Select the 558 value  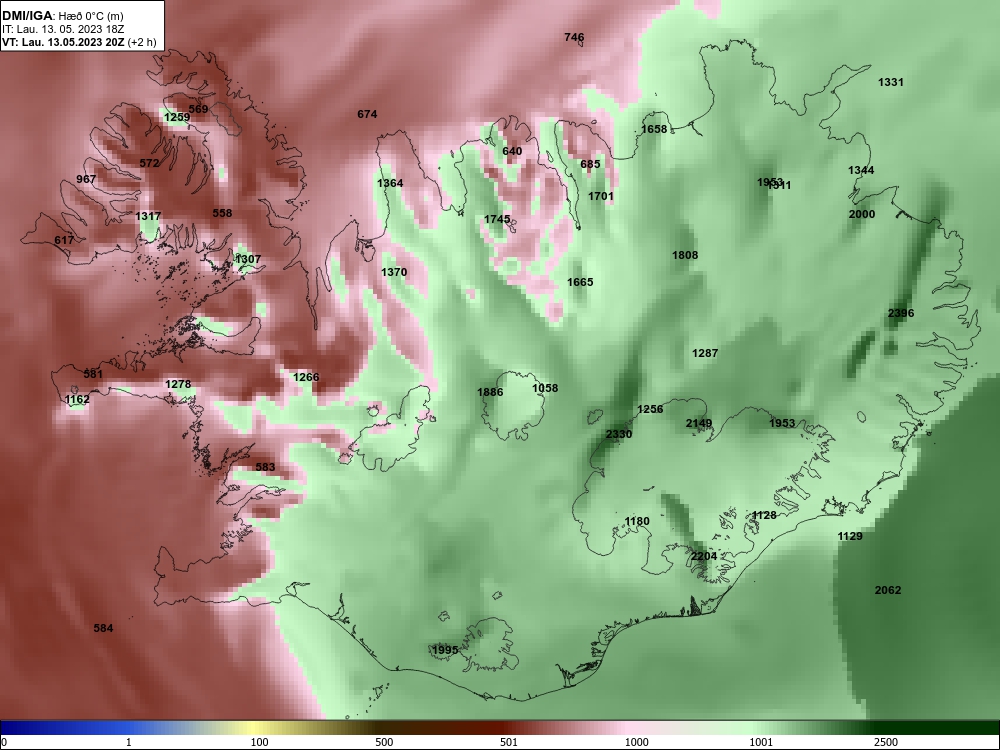tap(222, 213)
